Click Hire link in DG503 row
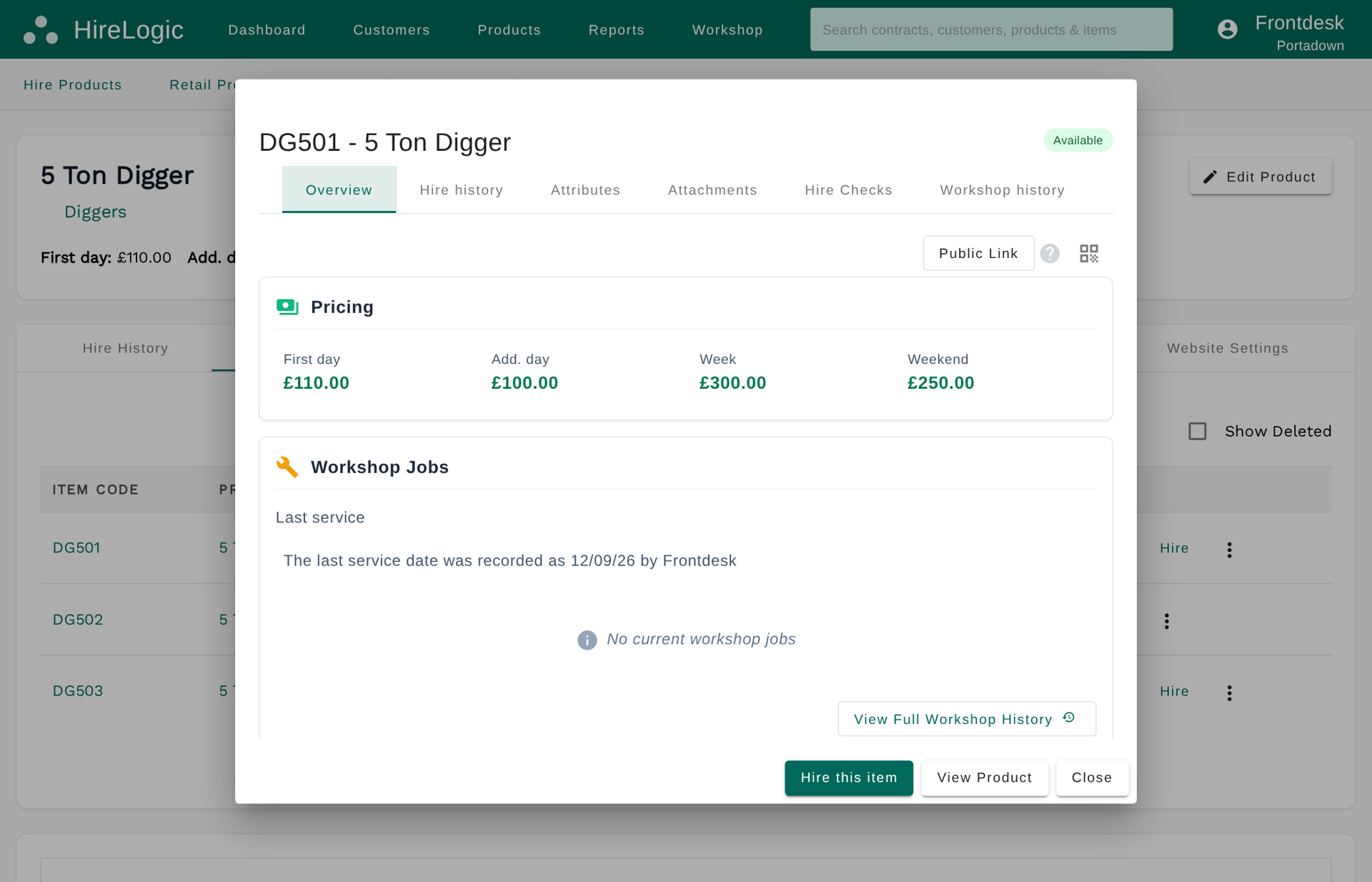The height and width of the screenshot is (882, 1372). (1174, 691)
